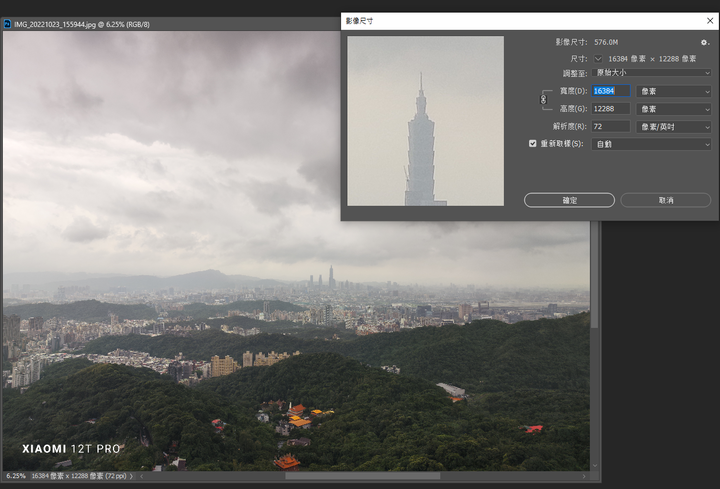
Task: Click the 解析度 input field showing 72
Action: coord(611,126)
